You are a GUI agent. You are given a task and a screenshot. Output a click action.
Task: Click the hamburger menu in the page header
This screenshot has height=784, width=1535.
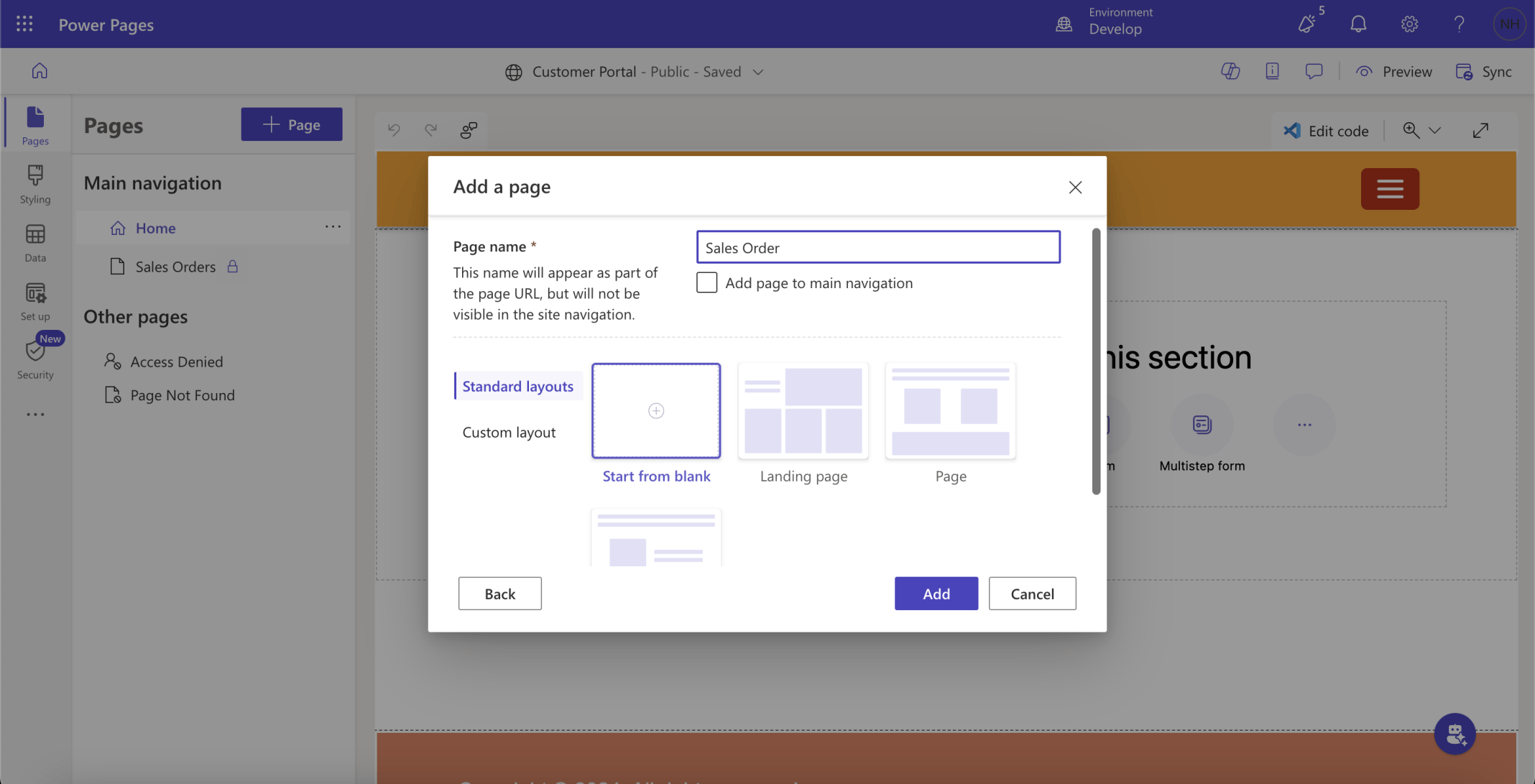(1389, 188)
